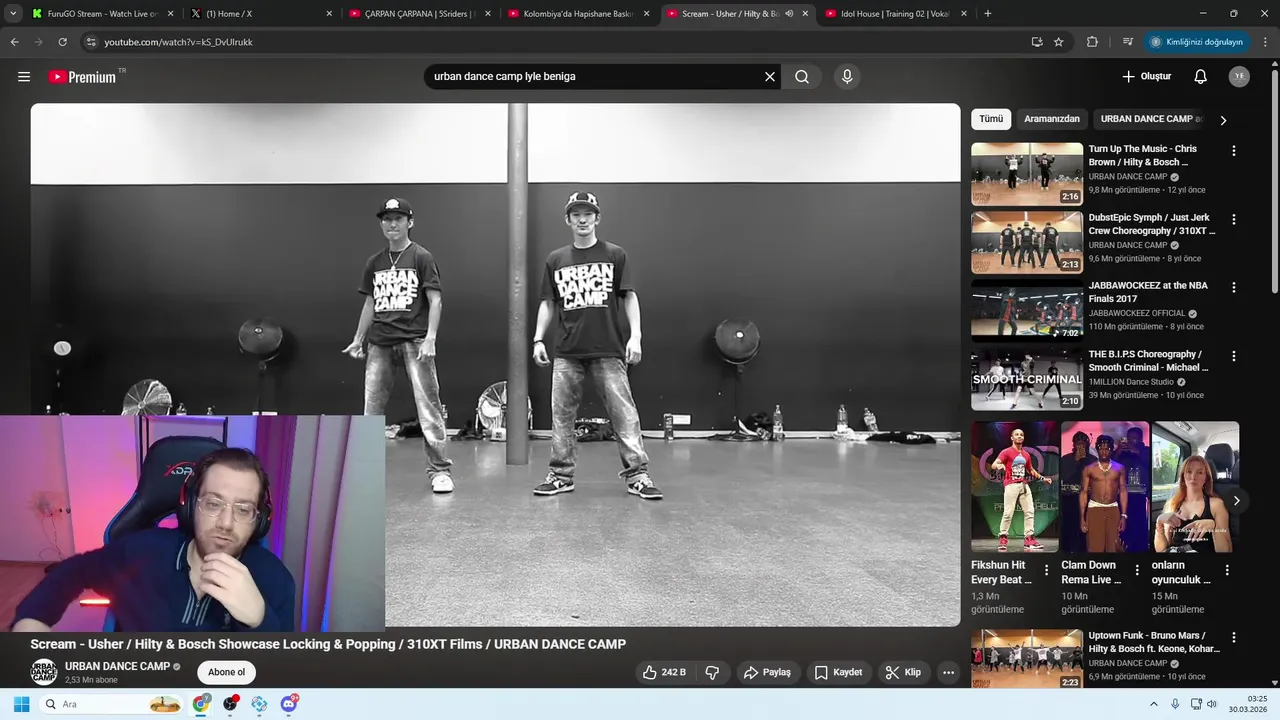1280x720 pixels.
Task: Open the site information icon in address bar
Action: pyautogui.click(x=90, y=42)
